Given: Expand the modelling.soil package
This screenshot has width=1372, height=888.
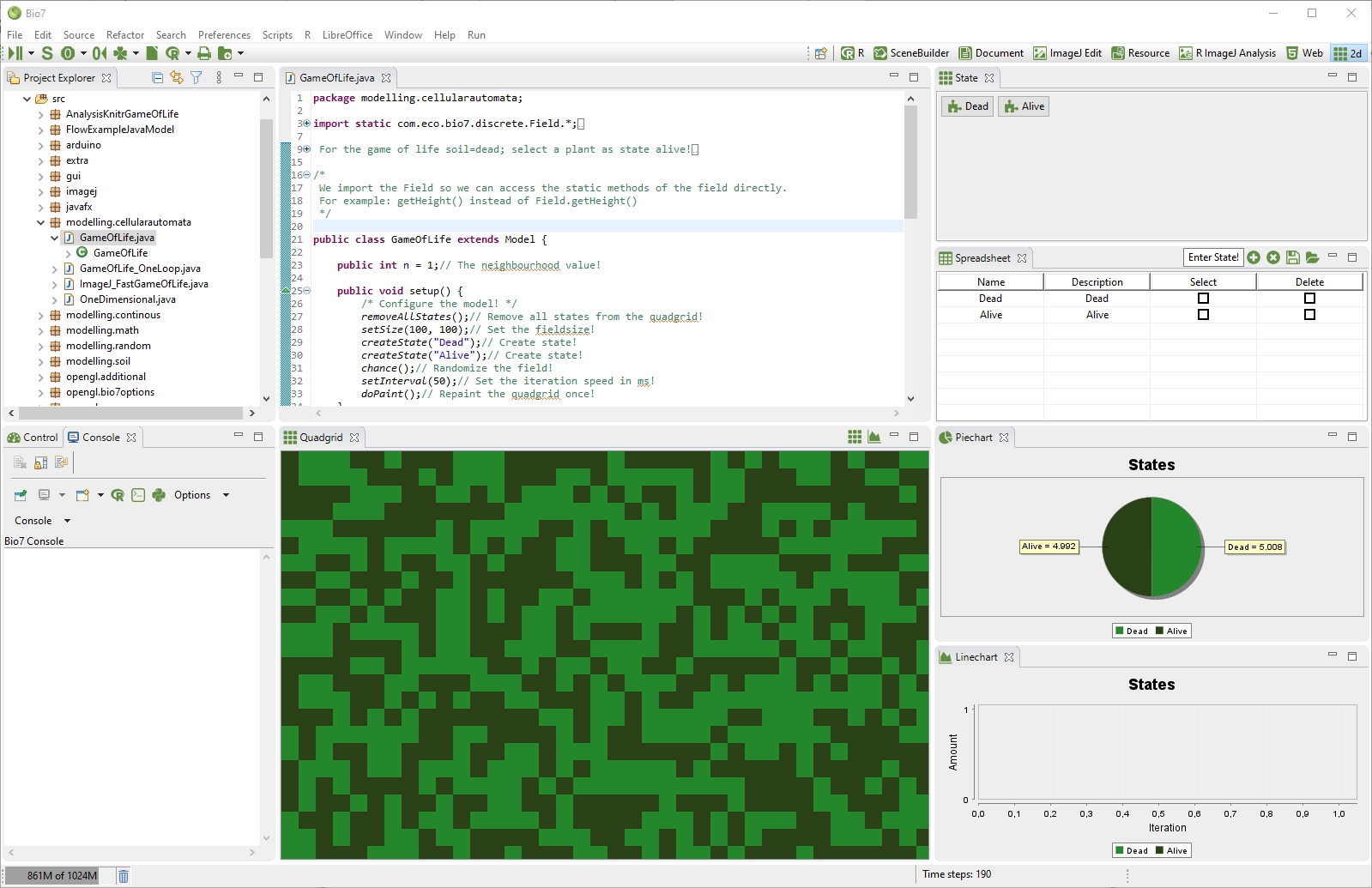Looking at the screenshot, I should [x=40, y=361].
